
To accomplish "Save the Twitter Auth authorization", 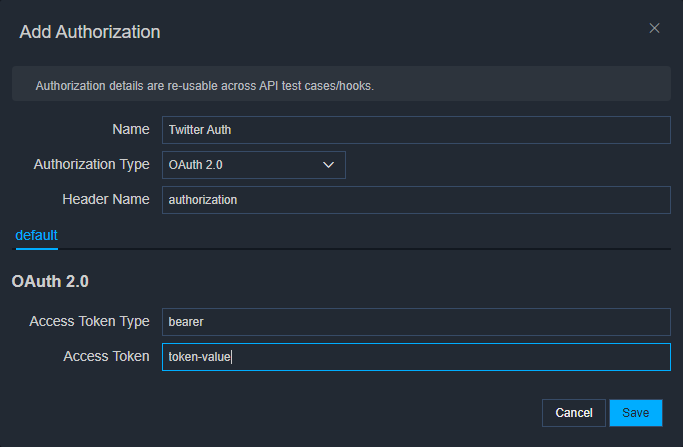I will click(636, 413).
